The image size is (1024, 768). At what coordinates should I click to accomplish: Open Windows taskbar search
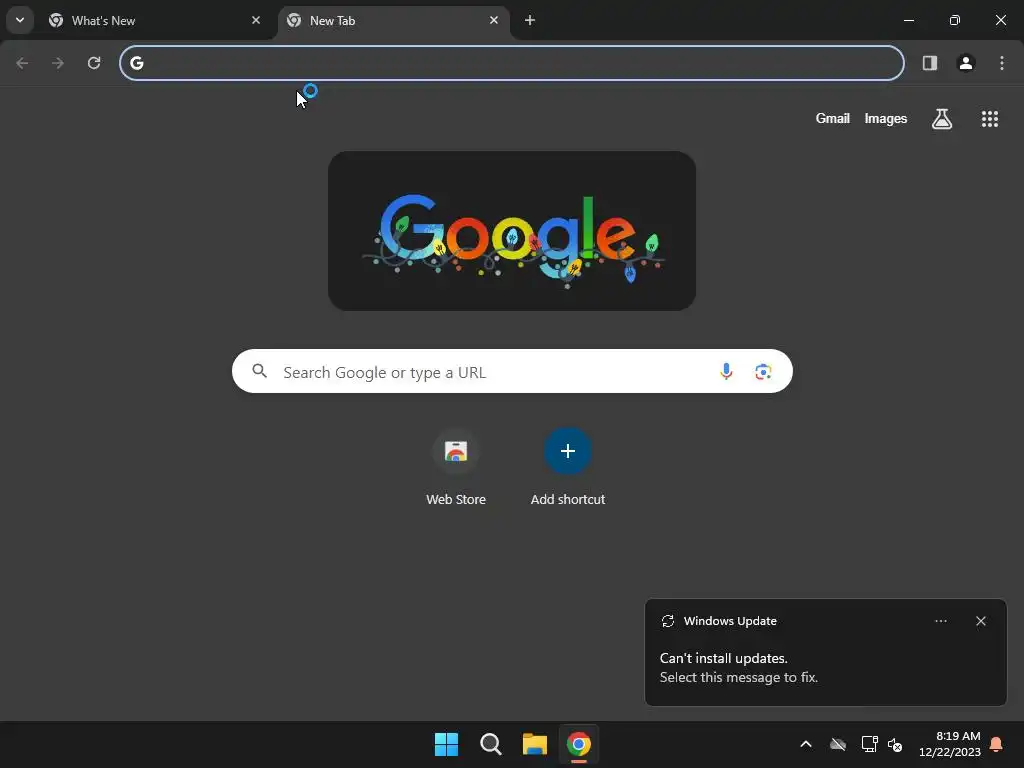tap(490, 744)
